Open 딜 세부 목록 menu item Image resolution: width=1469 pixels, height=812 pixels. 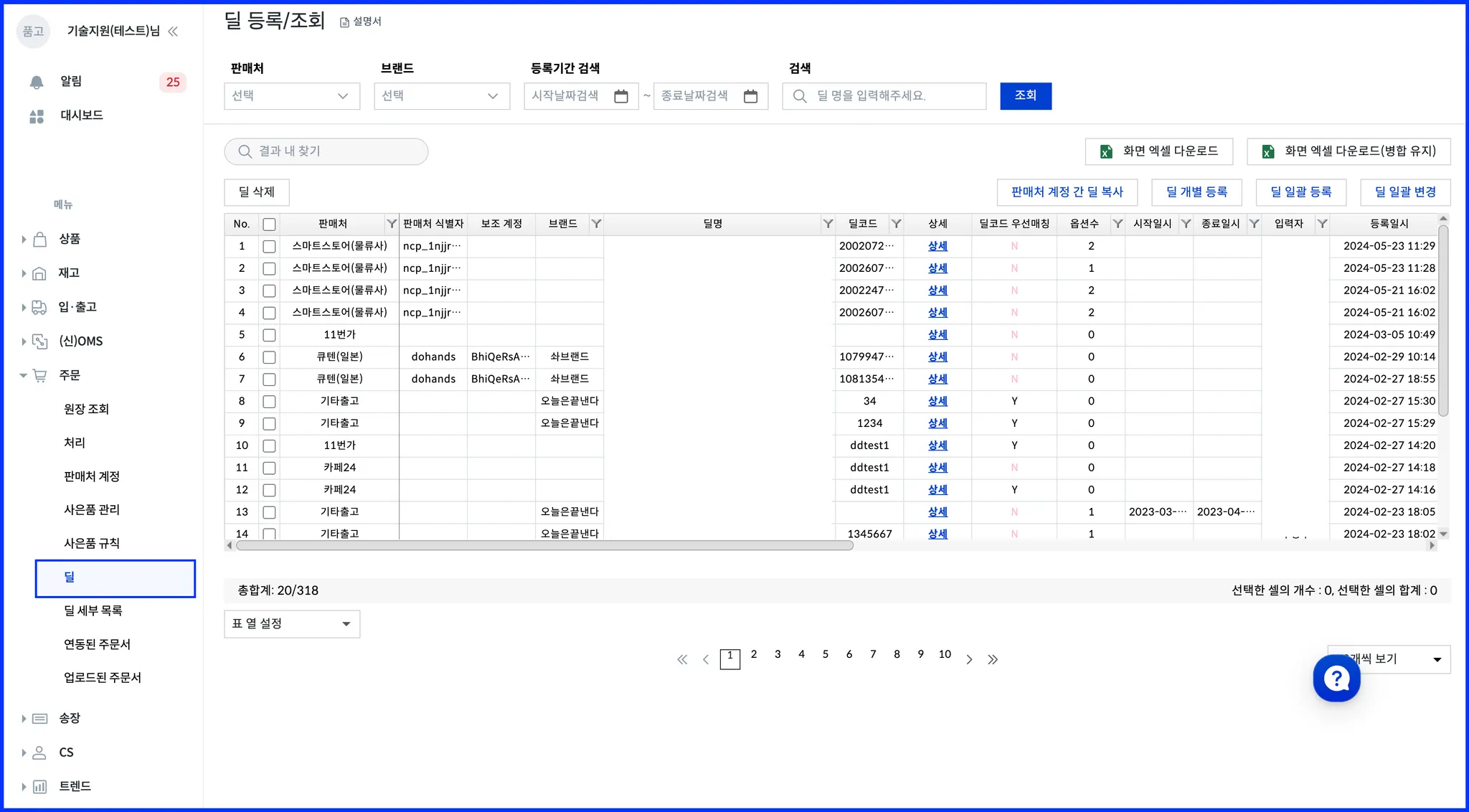coord(93,610)
